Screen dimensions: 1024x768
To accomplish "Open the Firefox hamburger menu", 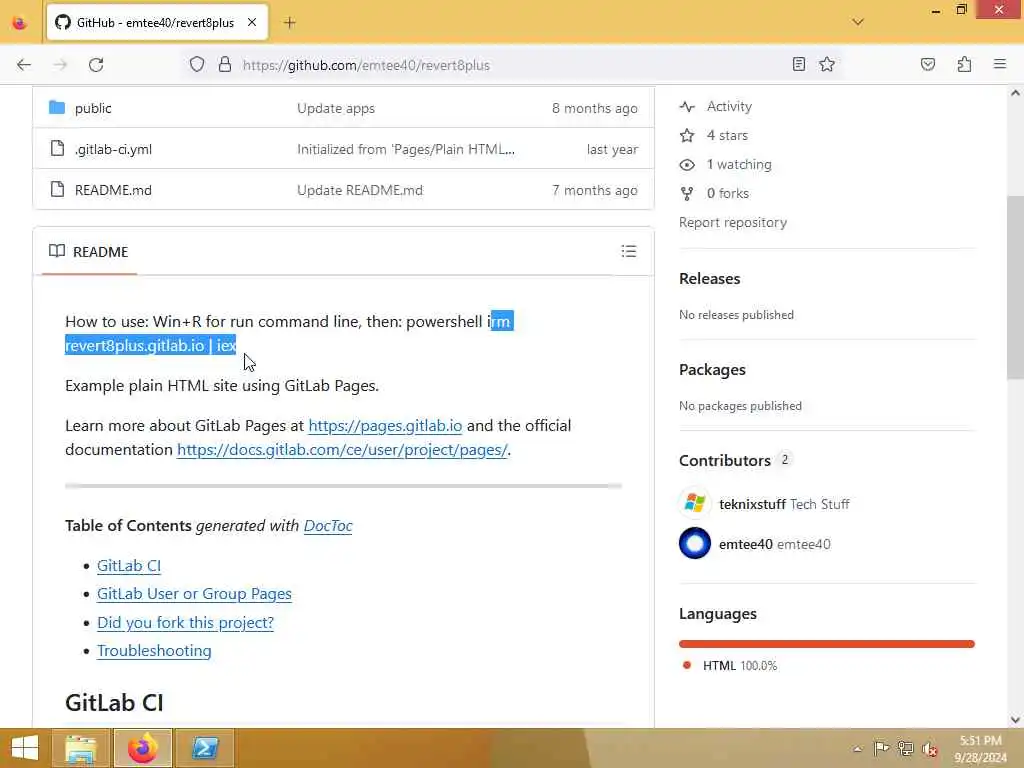I will 999,64.
